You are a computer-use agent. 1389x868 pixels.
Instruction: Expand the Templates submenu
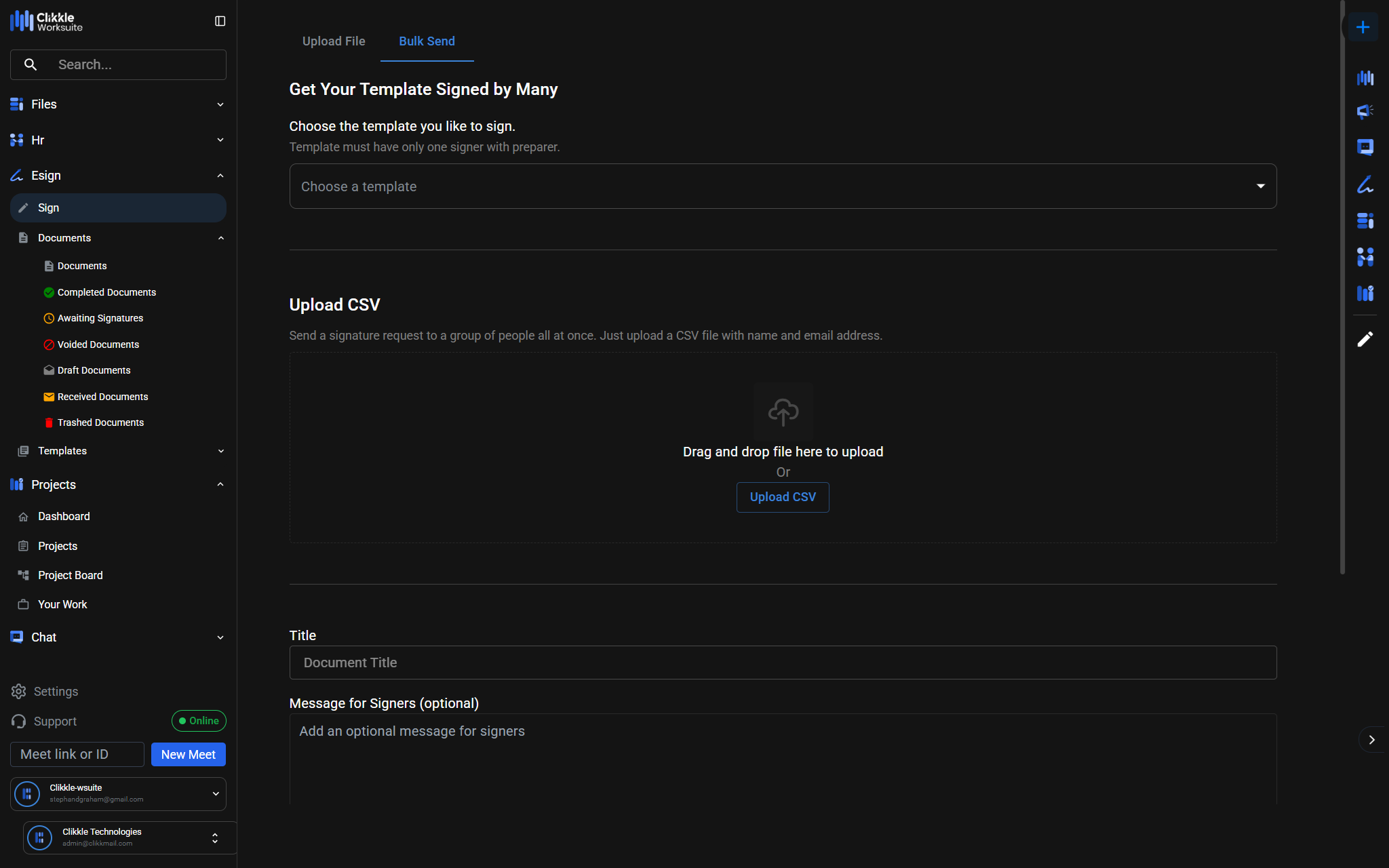point(220,451)
